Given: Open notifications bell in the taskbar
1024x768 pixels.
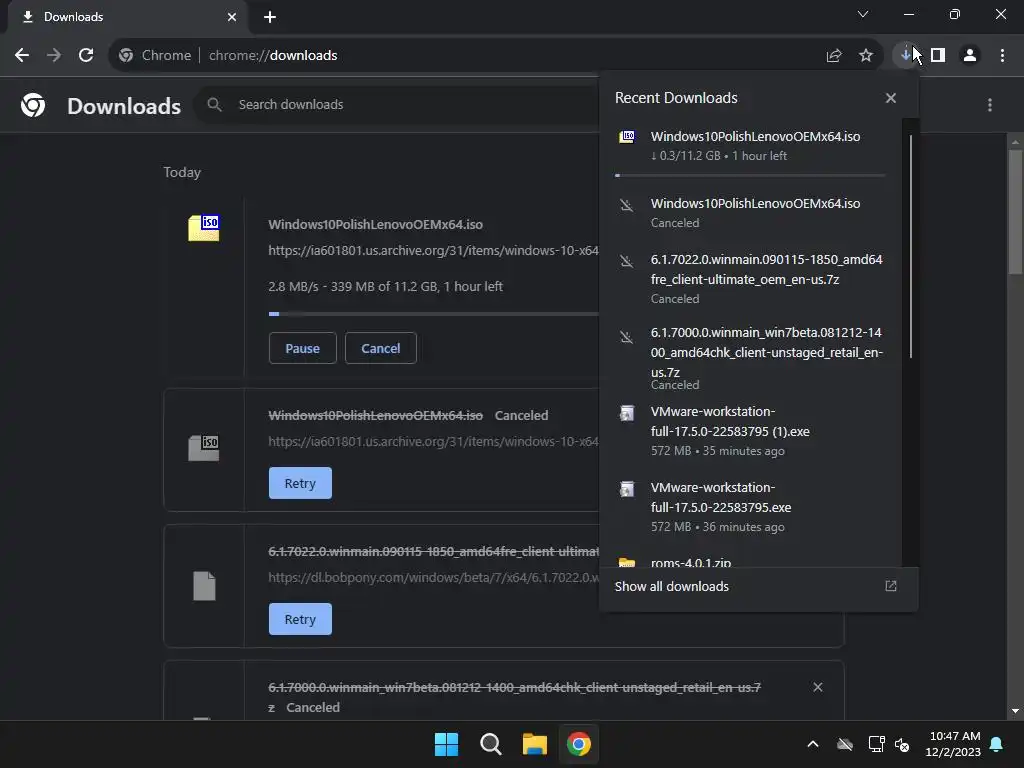Looking at the screenshot, I should pos(997,744).
